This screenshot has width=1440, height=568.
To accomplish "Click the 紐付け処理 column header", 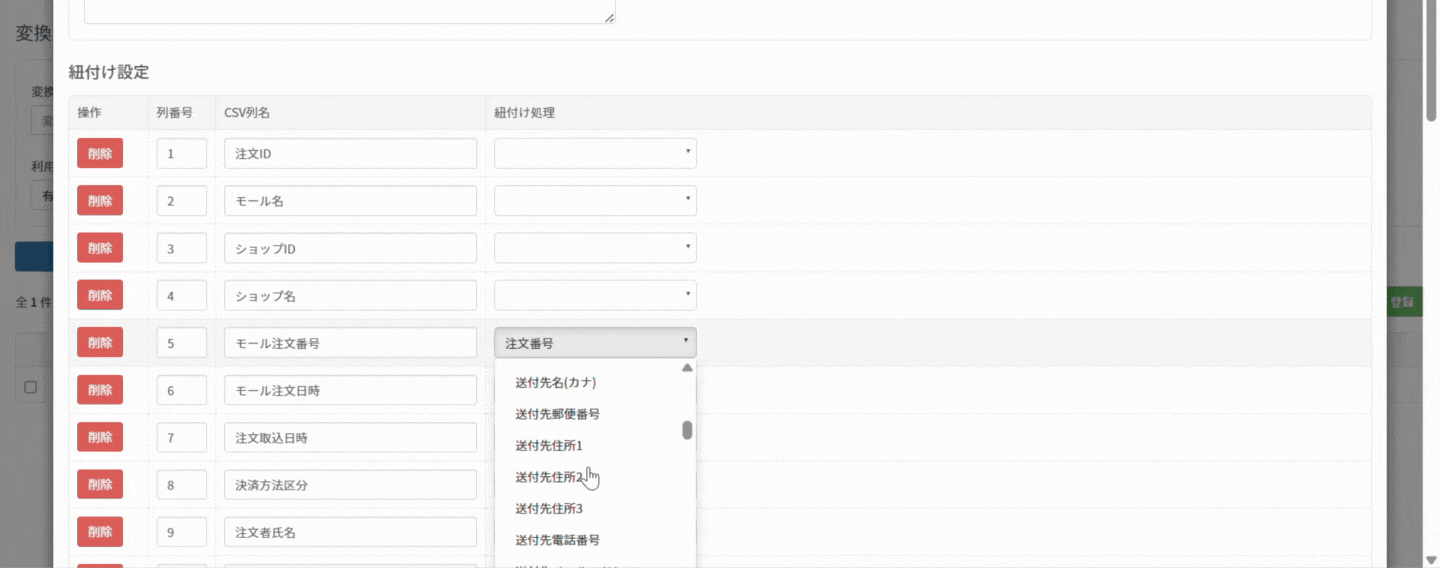I will click(524, 113).
